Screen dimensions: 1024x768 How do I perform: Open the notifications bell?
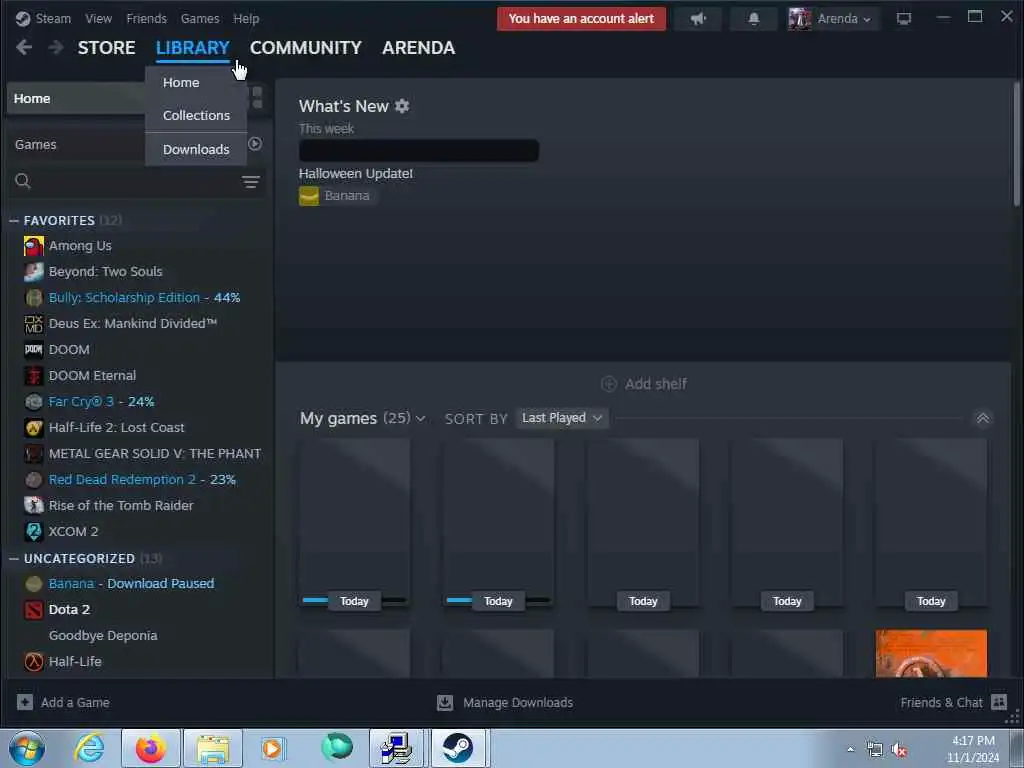[754, 18]
